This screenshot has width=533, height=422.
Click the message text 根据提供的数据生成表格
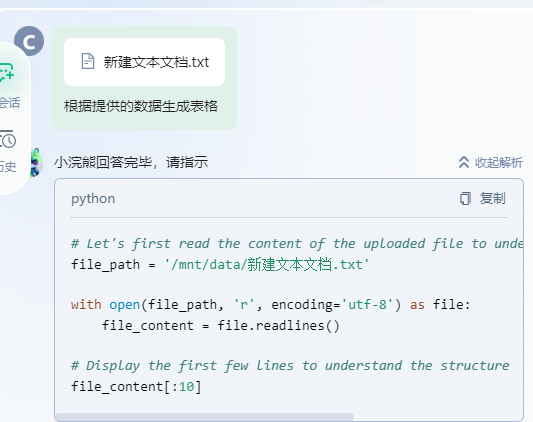pyautogui.click(x=141, y=106)
